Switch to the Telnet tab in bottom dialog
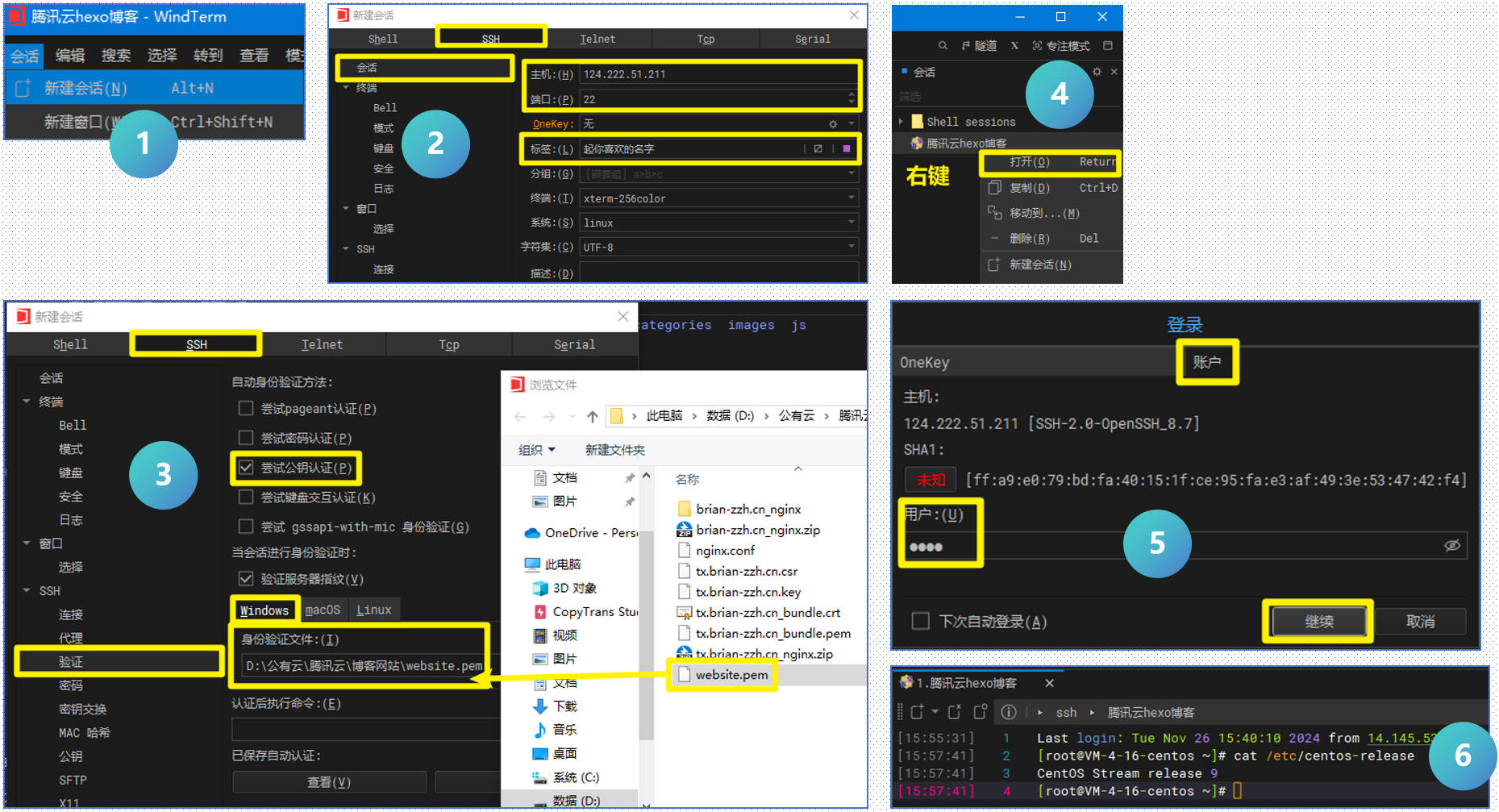The width and height of the screenshot is (1499, 812). [x=322, y=344]
